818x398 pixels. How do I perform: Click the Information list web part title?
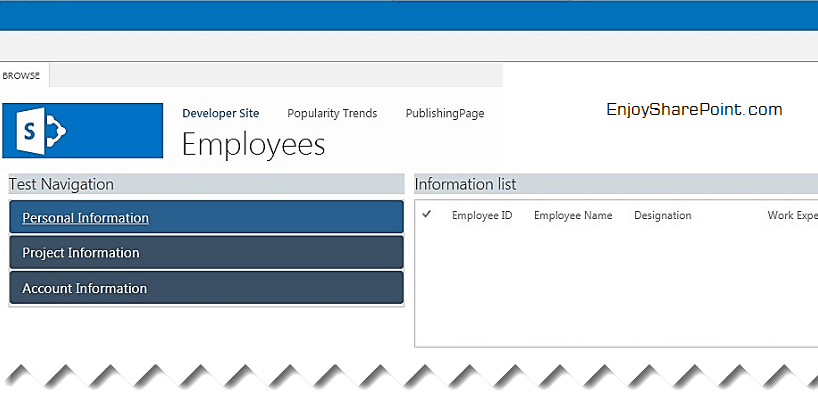tap(465, 184)
